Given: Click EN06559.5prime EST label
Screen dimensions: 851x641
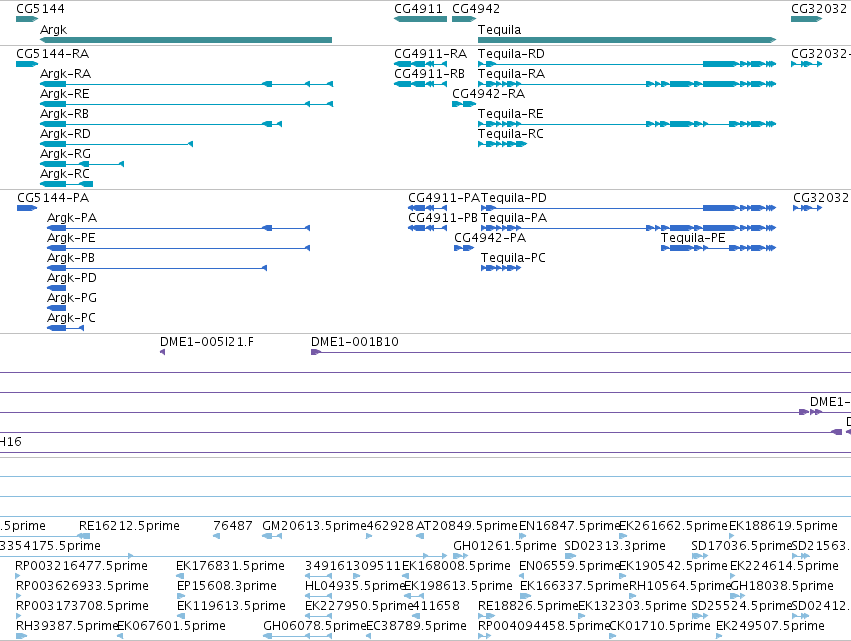Looking at the screenshot, I should [x=570, y=566].
